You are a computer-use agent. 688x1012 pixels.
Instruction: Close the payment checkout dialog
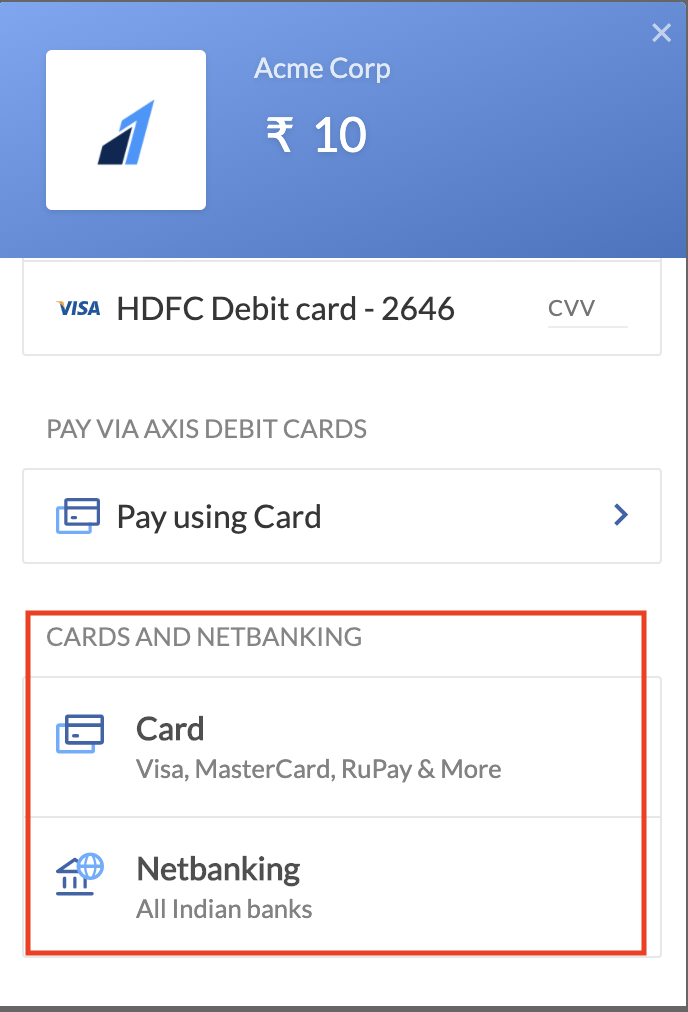662,33
